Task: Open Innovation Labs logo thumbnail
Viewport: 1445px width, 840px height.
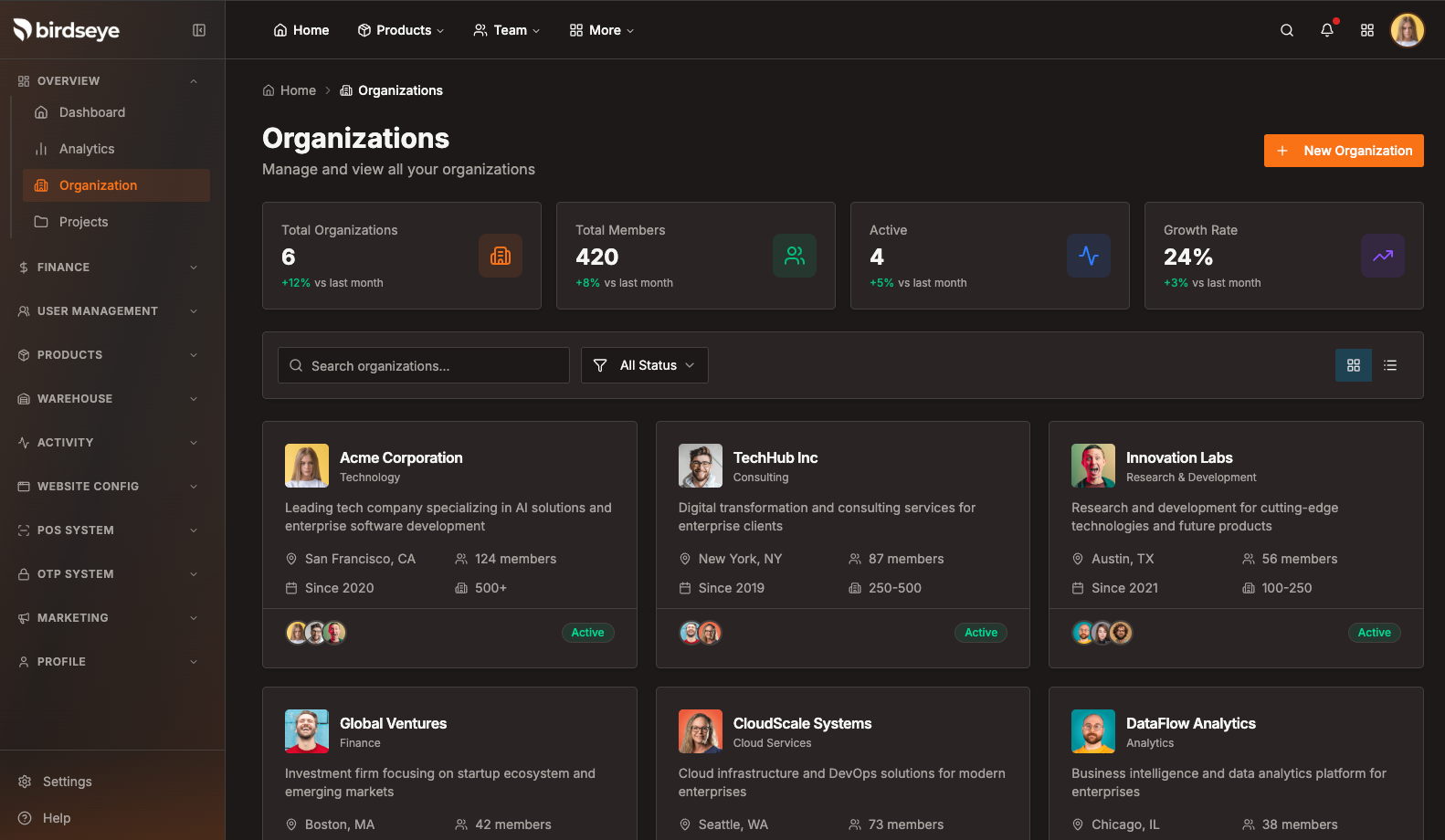Action: 1093,466
